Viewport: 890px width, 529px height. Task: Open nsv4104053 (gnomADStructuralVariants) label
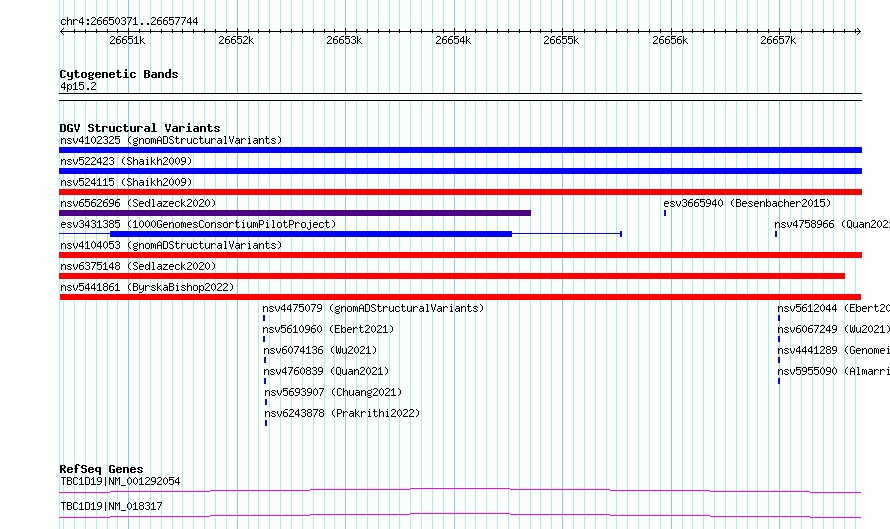pos(171,245)
